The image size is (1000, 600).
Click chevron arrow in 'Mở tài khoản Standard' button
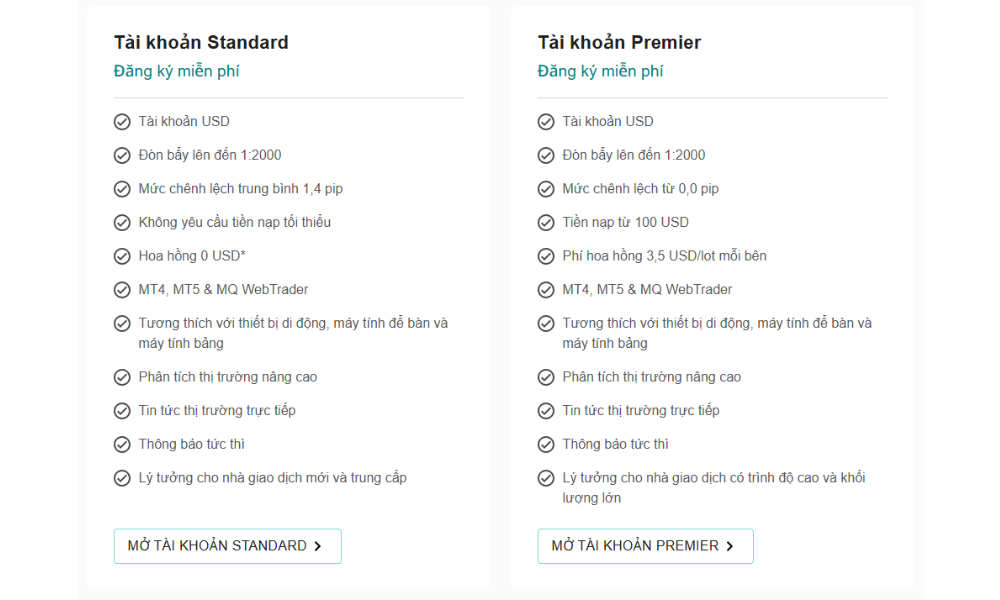coord(318,546)
